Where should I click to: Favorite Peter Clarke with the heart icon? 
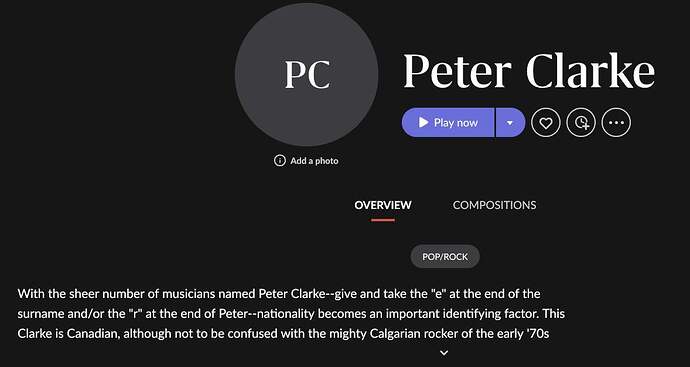pyautogui.click(x=546, y=122)
